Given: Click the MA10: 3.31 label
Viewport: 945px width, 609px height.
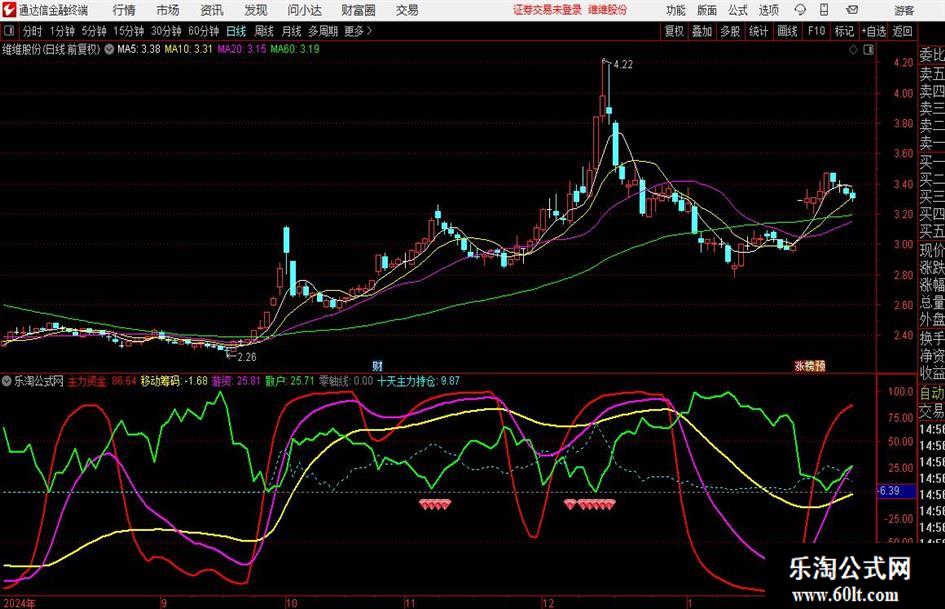Looking at the screenshot, I should [x=188, y=49].
